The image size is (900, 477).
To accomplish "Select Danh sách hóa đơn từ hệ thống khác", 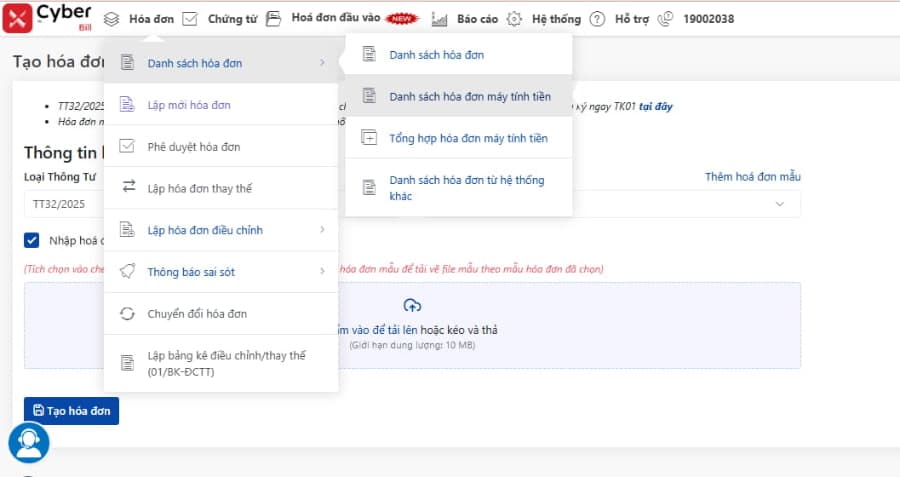I will pyautogui.click(x=459, y=188).
